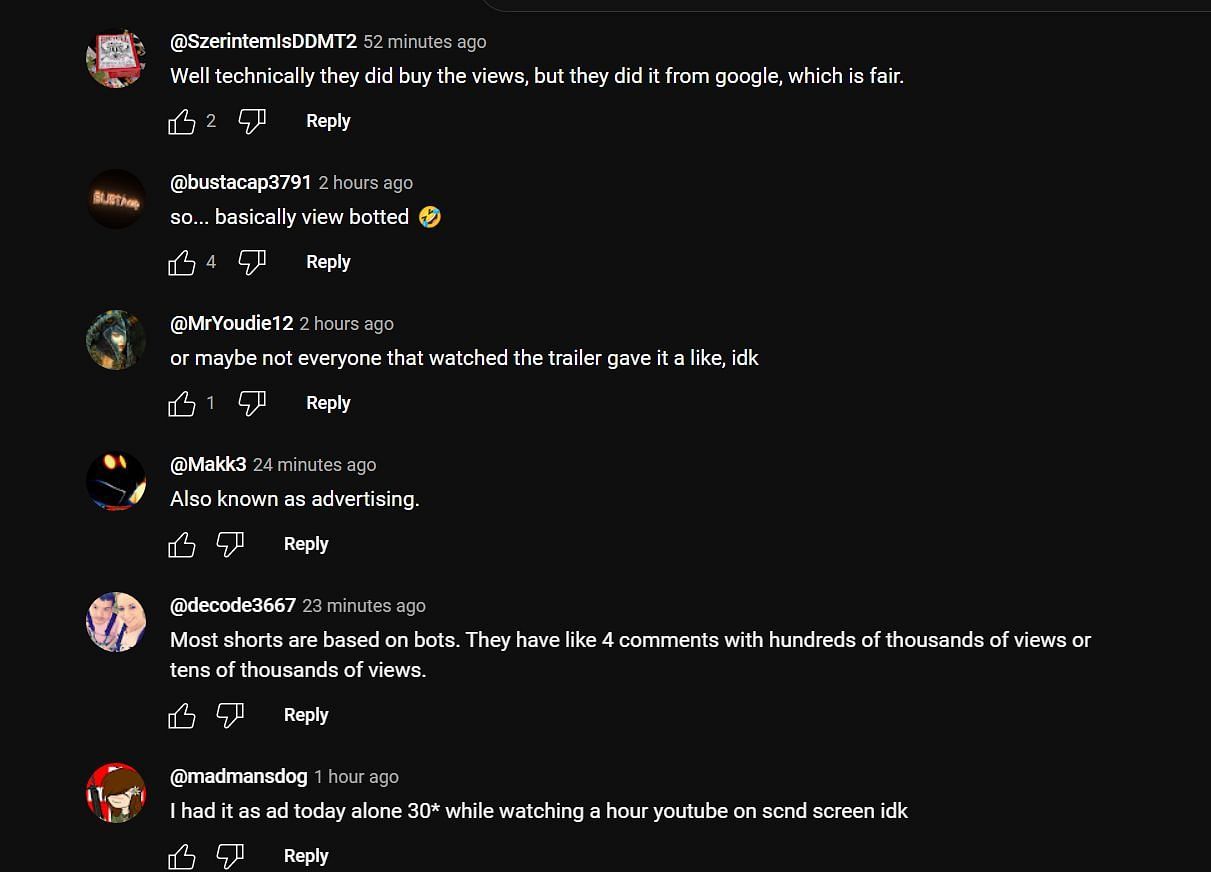Like the 'Also known as advertising' comment

click(182, 545)
